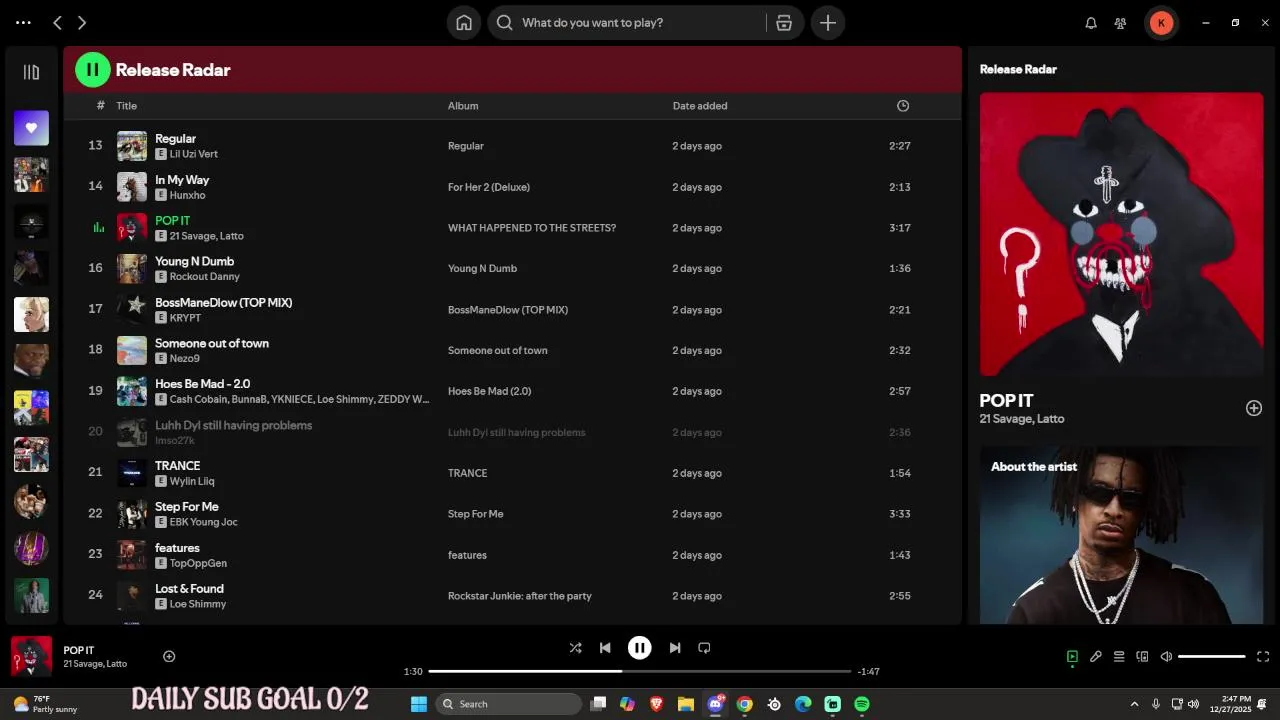
Task: Show lyrics with microphone icon
Action: 1096,657
